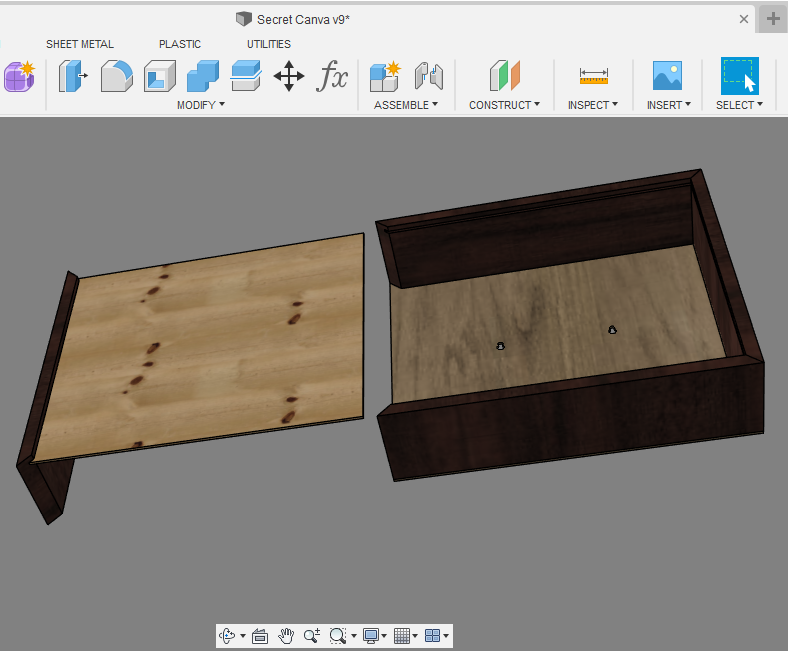Select the Joint tool
The image size is (788, 651).
pyautogui.click(x=429, y=76)
